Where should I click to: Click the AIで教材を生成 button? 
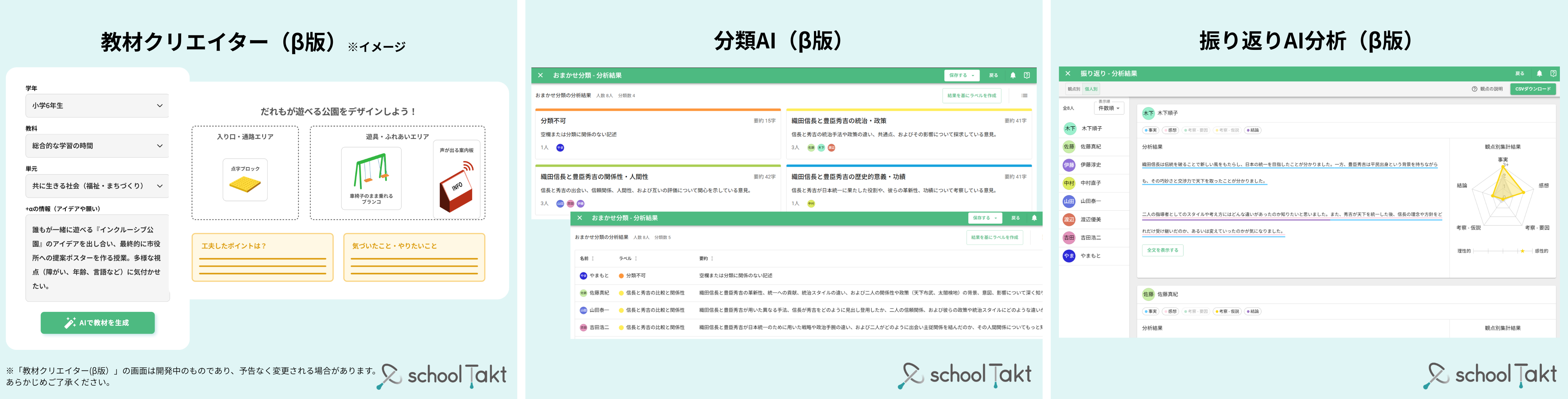(98, 323)
